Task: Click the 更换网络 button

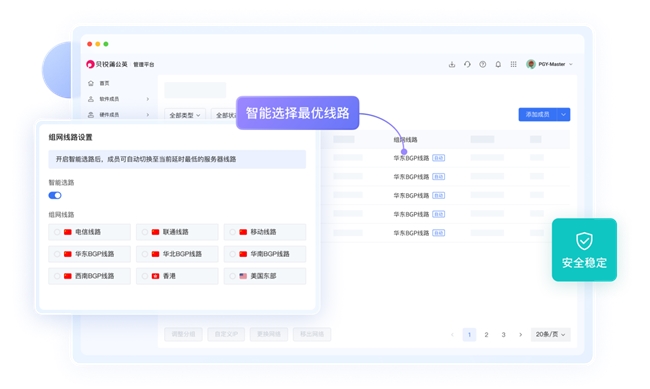Action: tap(269, 334)
